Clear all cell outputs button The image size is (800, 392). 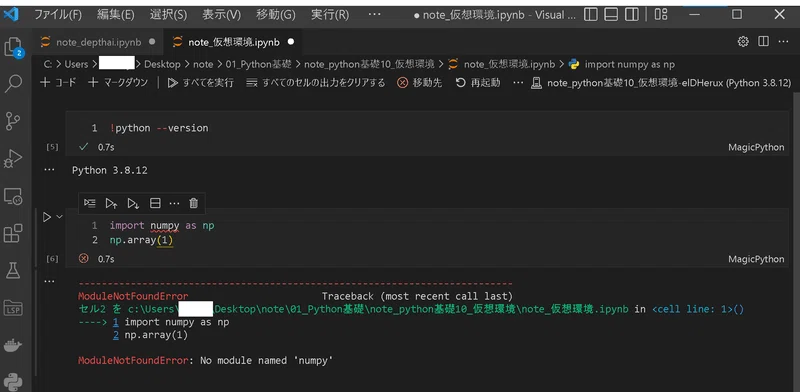316,83
